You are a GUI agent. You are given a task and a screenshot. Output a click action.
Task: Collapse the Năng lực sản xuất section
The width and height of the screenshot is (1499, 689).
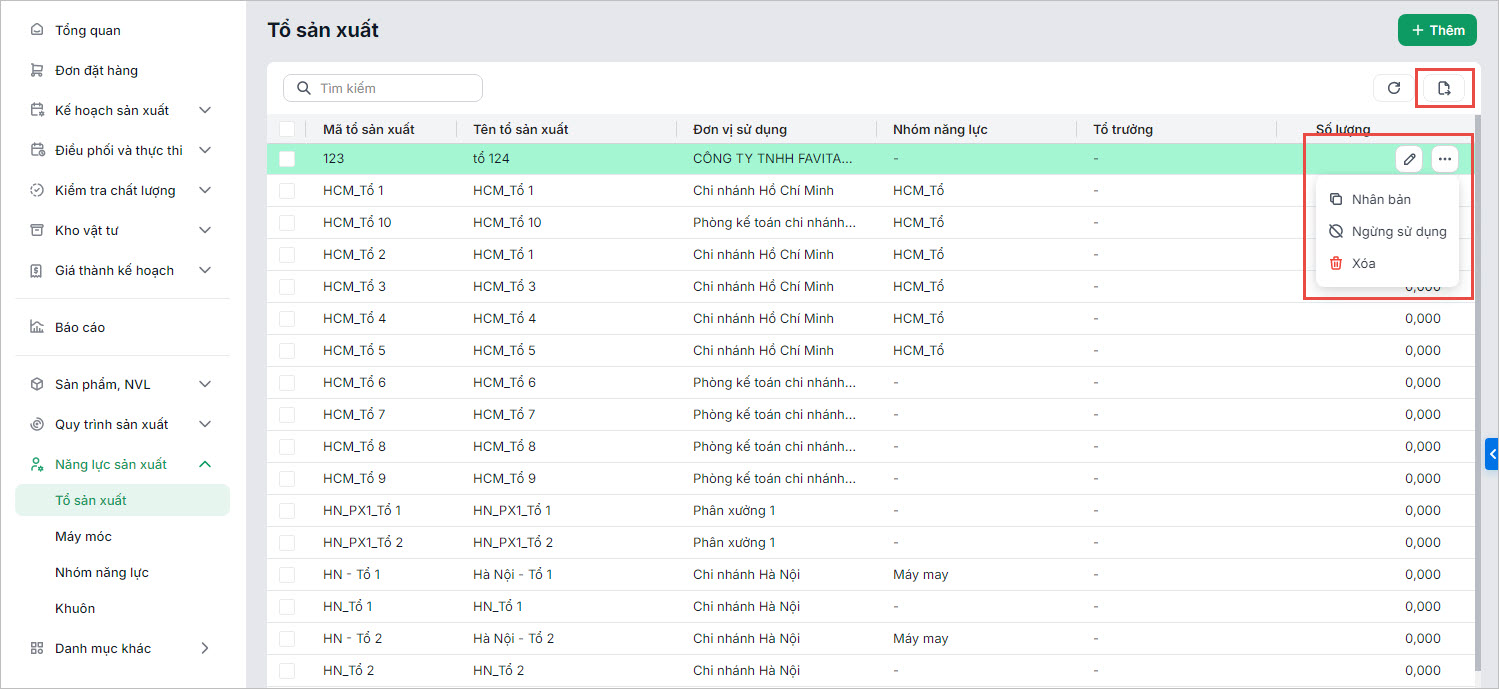click(x=205, y=464)
